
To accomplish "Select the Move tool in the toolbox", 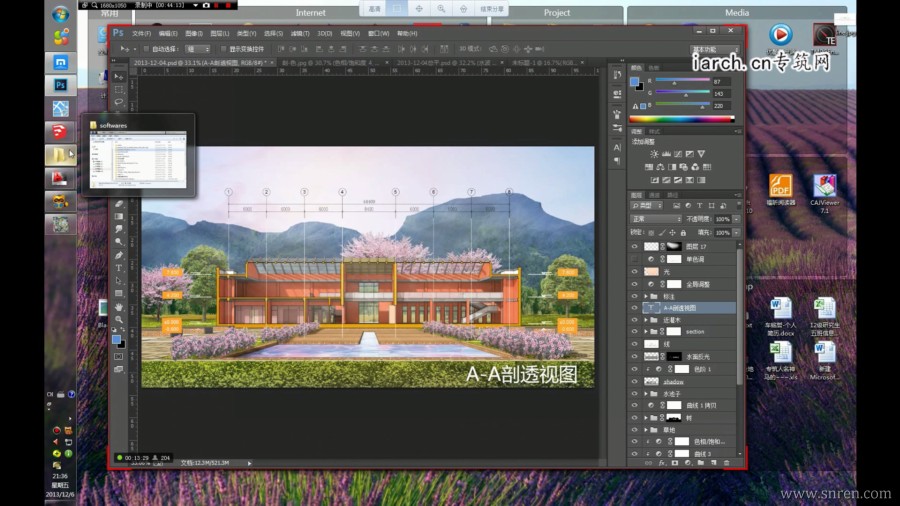I will [x=119, y=77].
